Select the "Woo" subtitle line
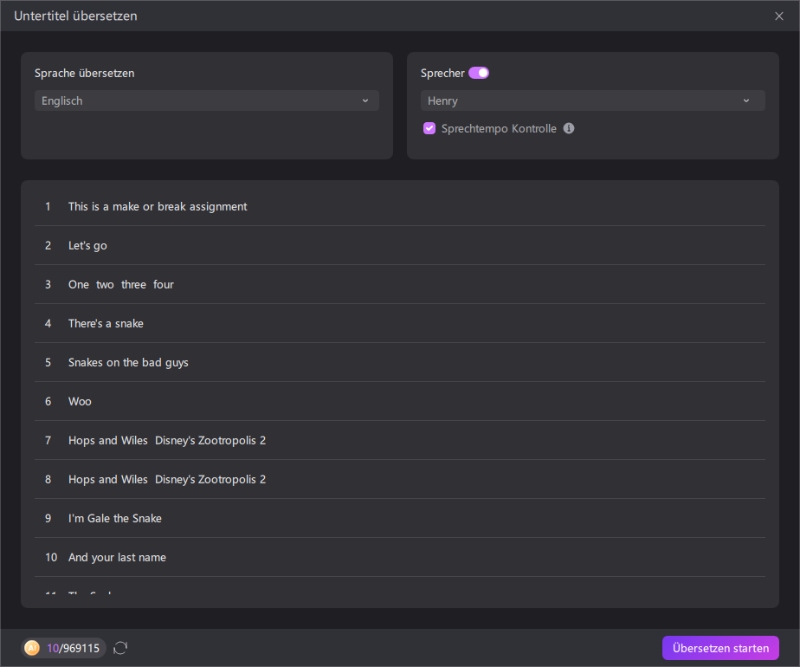 point(79,401)
